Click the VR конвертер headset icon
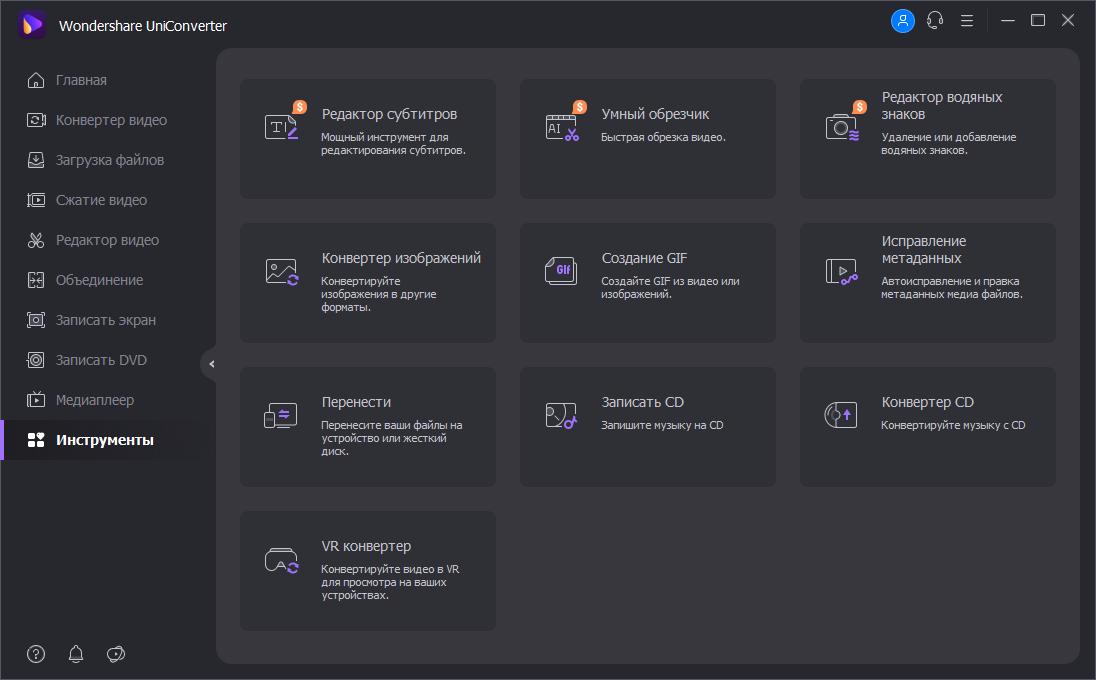Screen dimensions: 1096x680 coord(281,559)
